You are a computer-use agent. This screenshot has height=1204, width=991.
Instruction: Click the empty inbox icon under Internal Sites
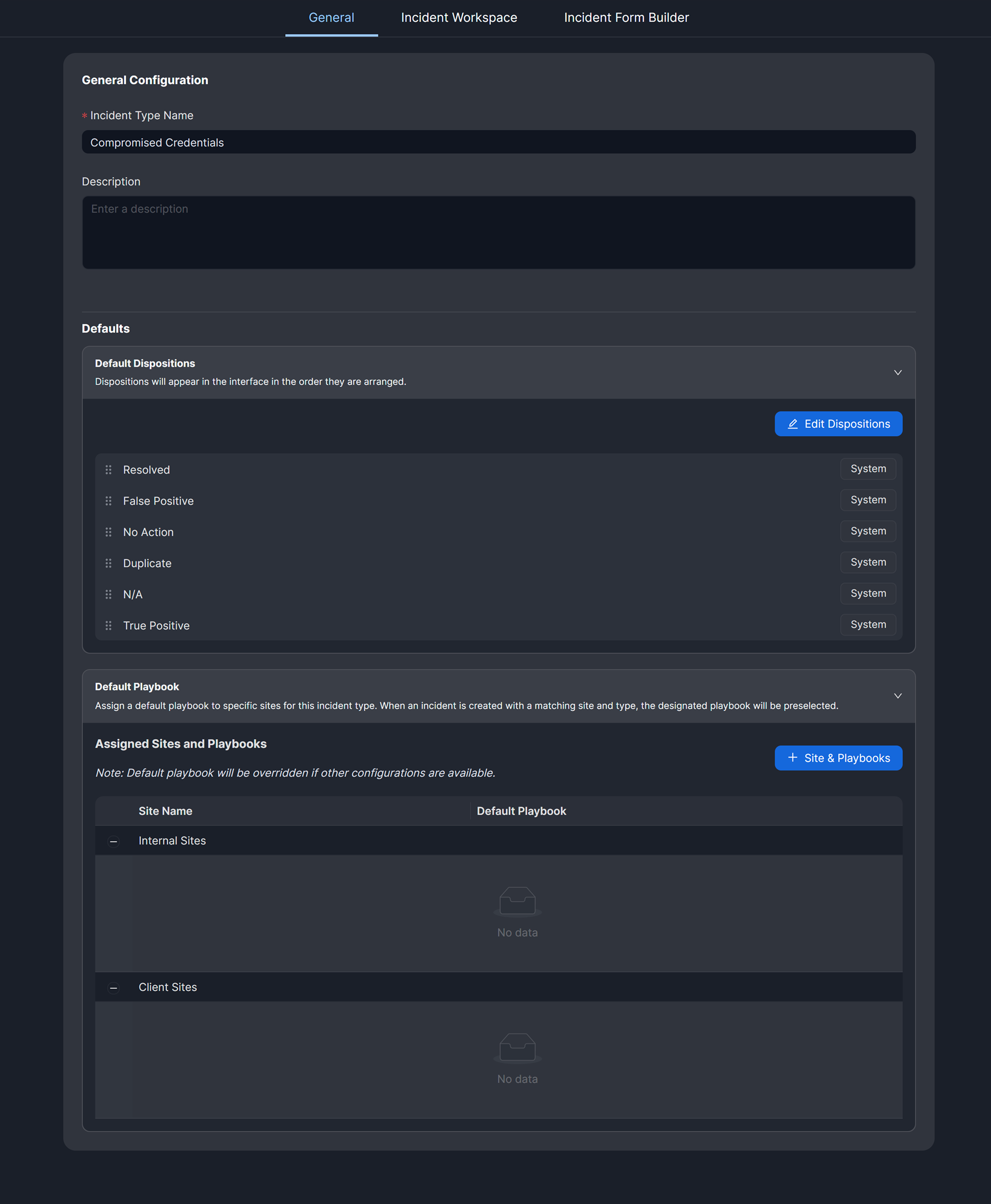click(517, 901)
